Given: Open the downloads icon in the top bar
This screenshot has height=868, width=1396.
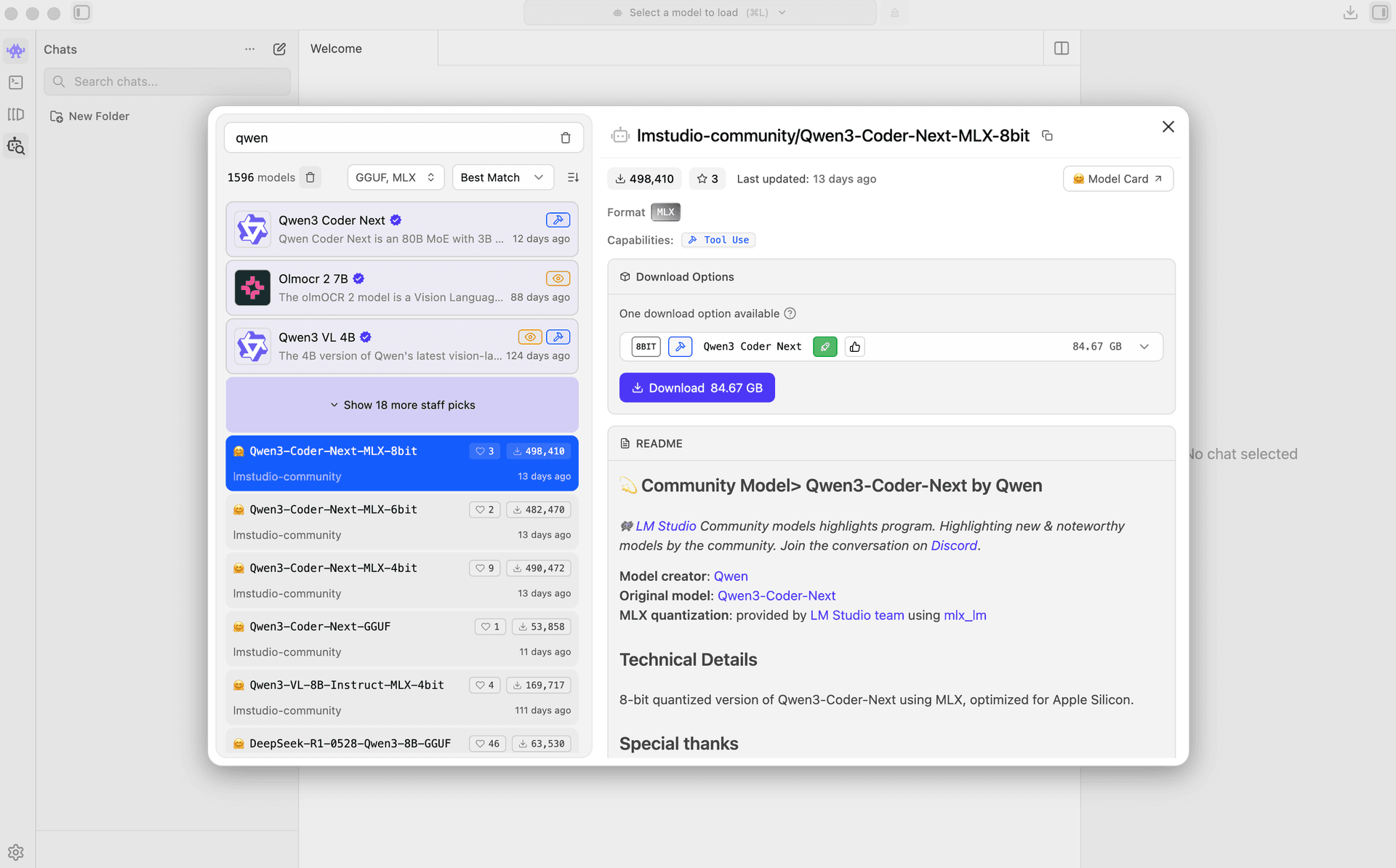Looking at the screenshot, I should point(1350,12).
